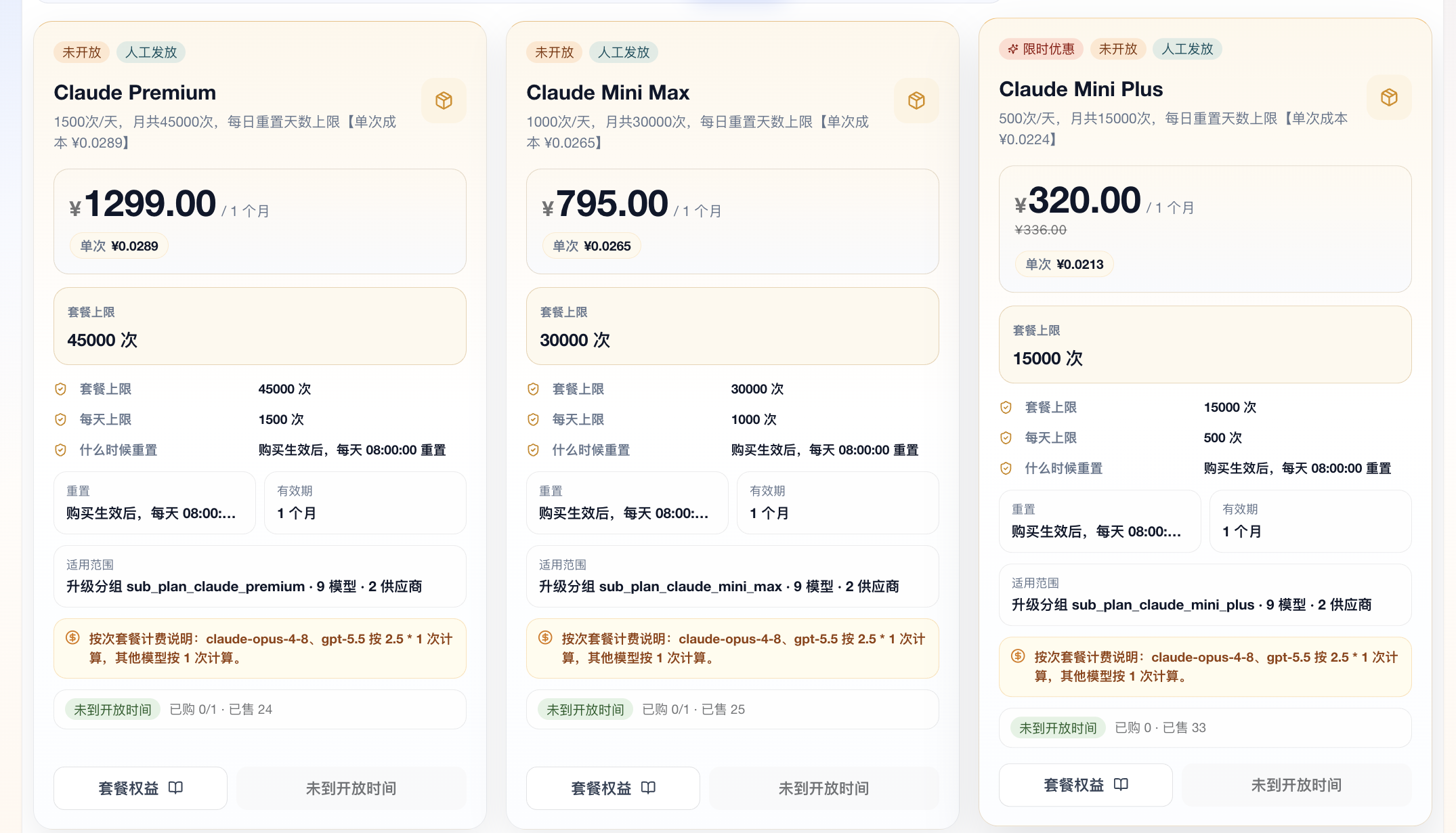Click book icon on Claude Premium 套餐权益 button
Screen dimensions: 1456x833
tap(175, 788)
